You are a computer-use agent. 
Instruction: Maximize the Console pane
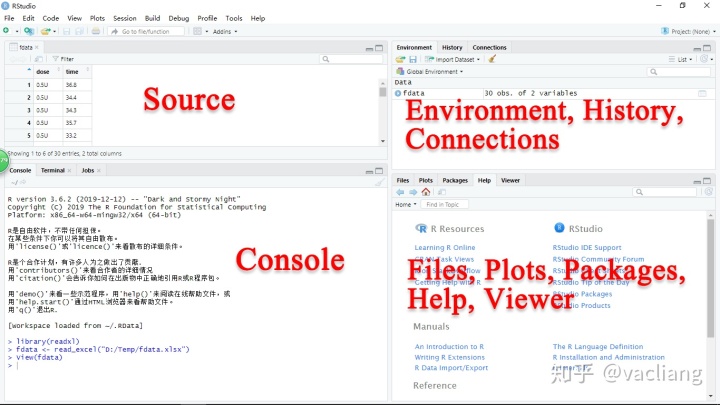coord(379,171)
